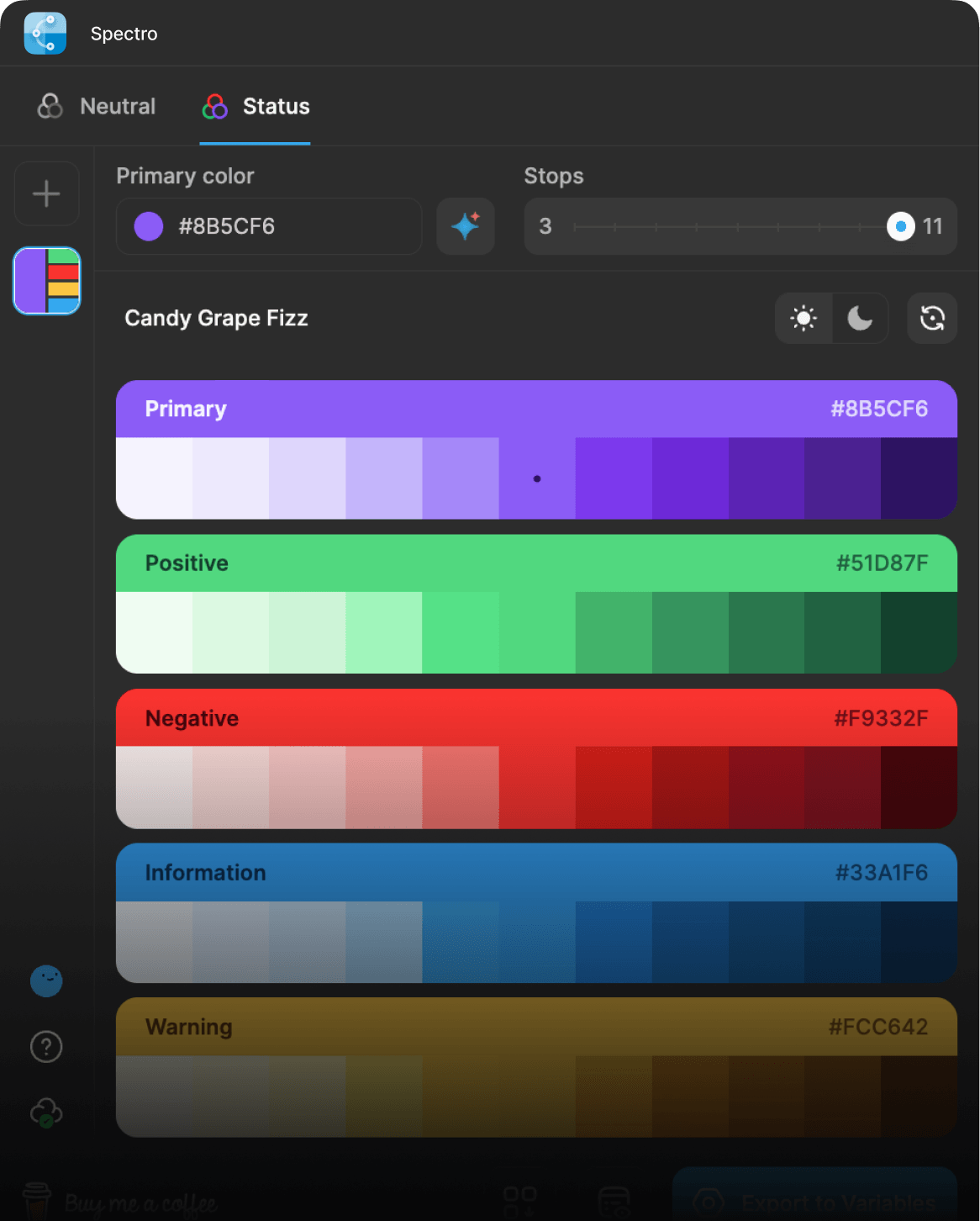Click the Stops slider handle
Screen dimensions: 980x1221
point(901,226)
